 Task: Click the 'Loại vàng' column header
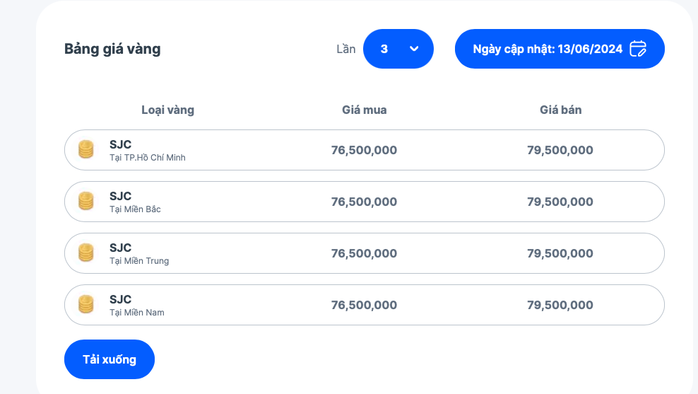168,110
